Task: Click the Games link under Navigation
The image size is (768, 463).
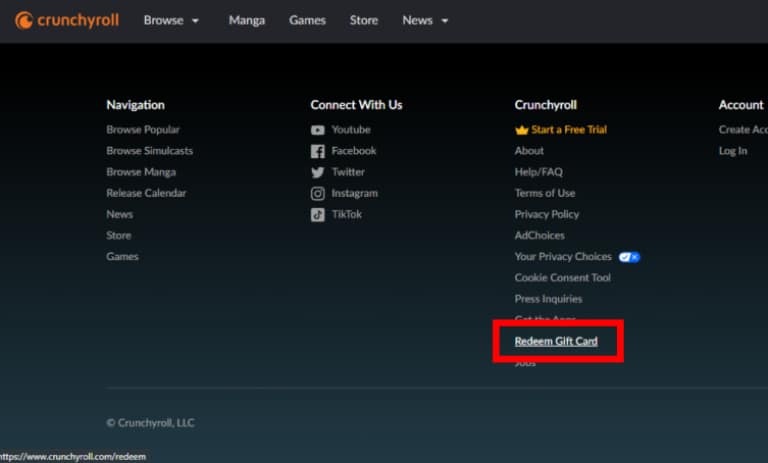Action: coord(122,256)
